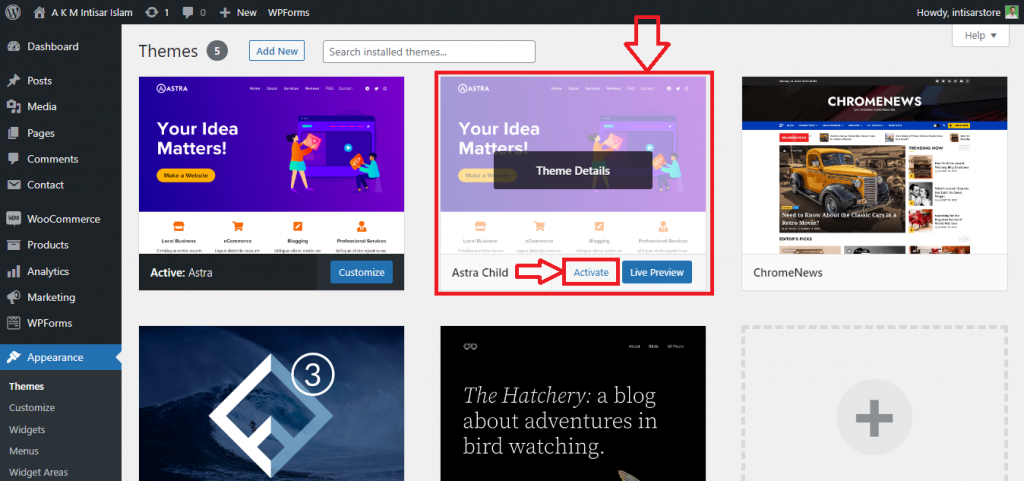Click the Appearance paintbrush icon
Viewport: 1024px width, 481px height.
(x=14, y=358)
